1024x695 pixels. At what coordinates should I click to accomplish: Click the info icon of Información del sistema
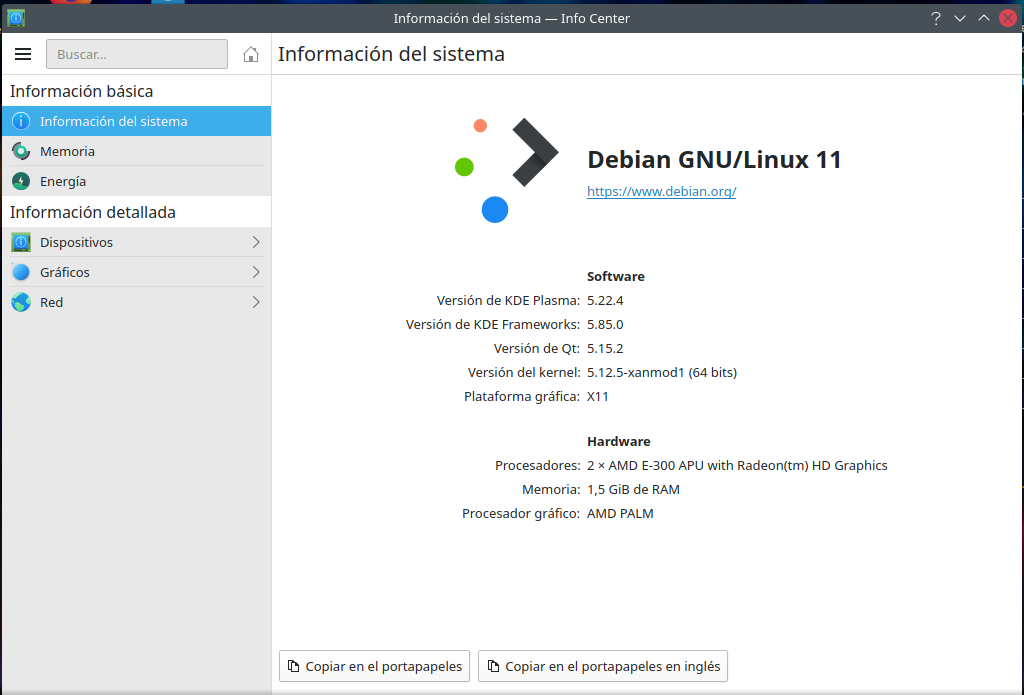(21, 121)
